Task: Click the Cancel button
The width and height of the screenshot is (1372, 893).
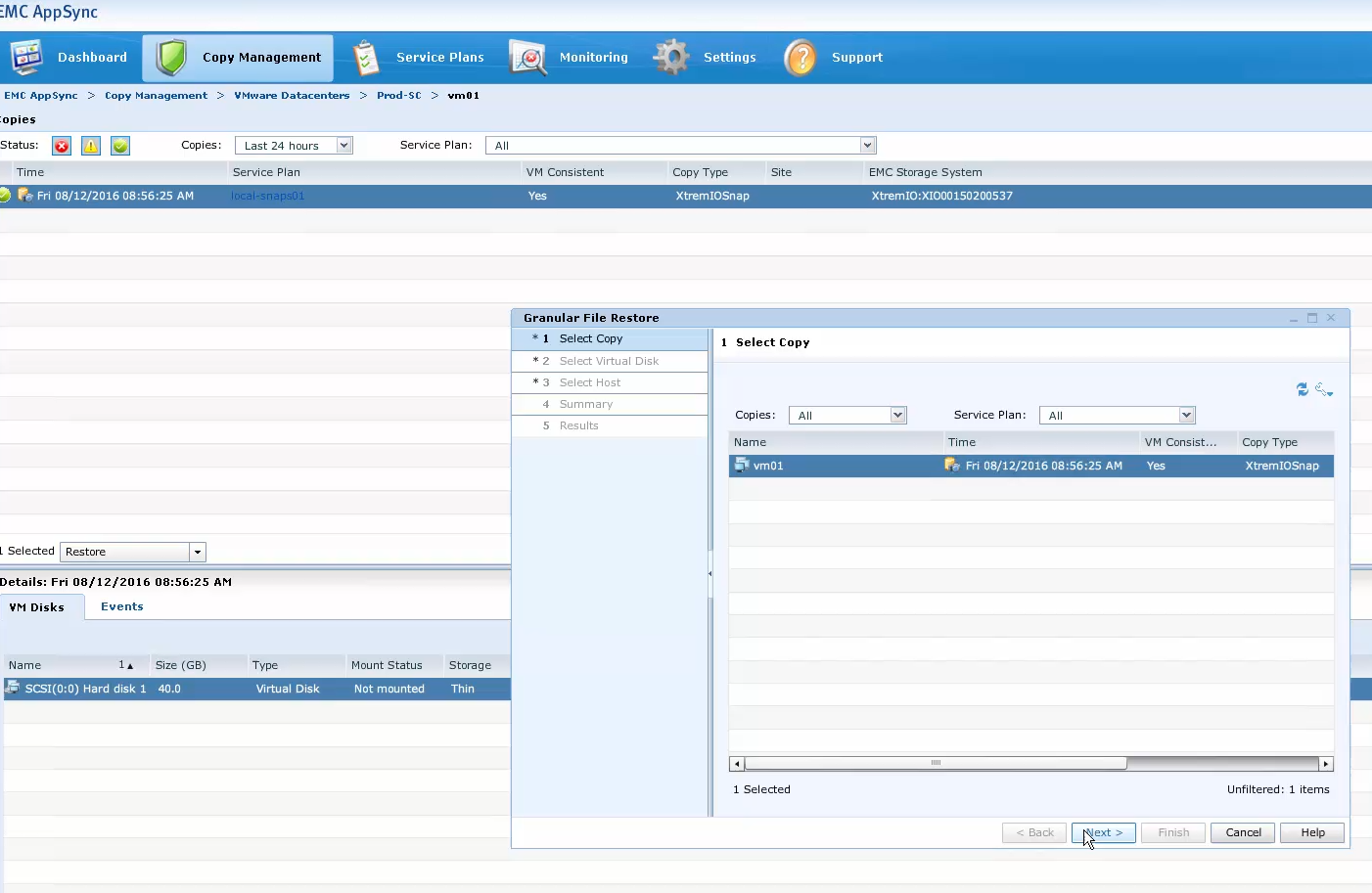Action: [1244, 833]
